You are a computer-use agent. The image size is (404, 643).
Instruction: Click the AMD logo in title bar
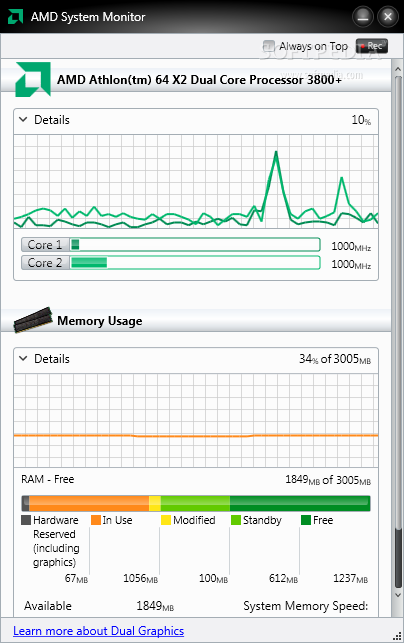point(16,17)
